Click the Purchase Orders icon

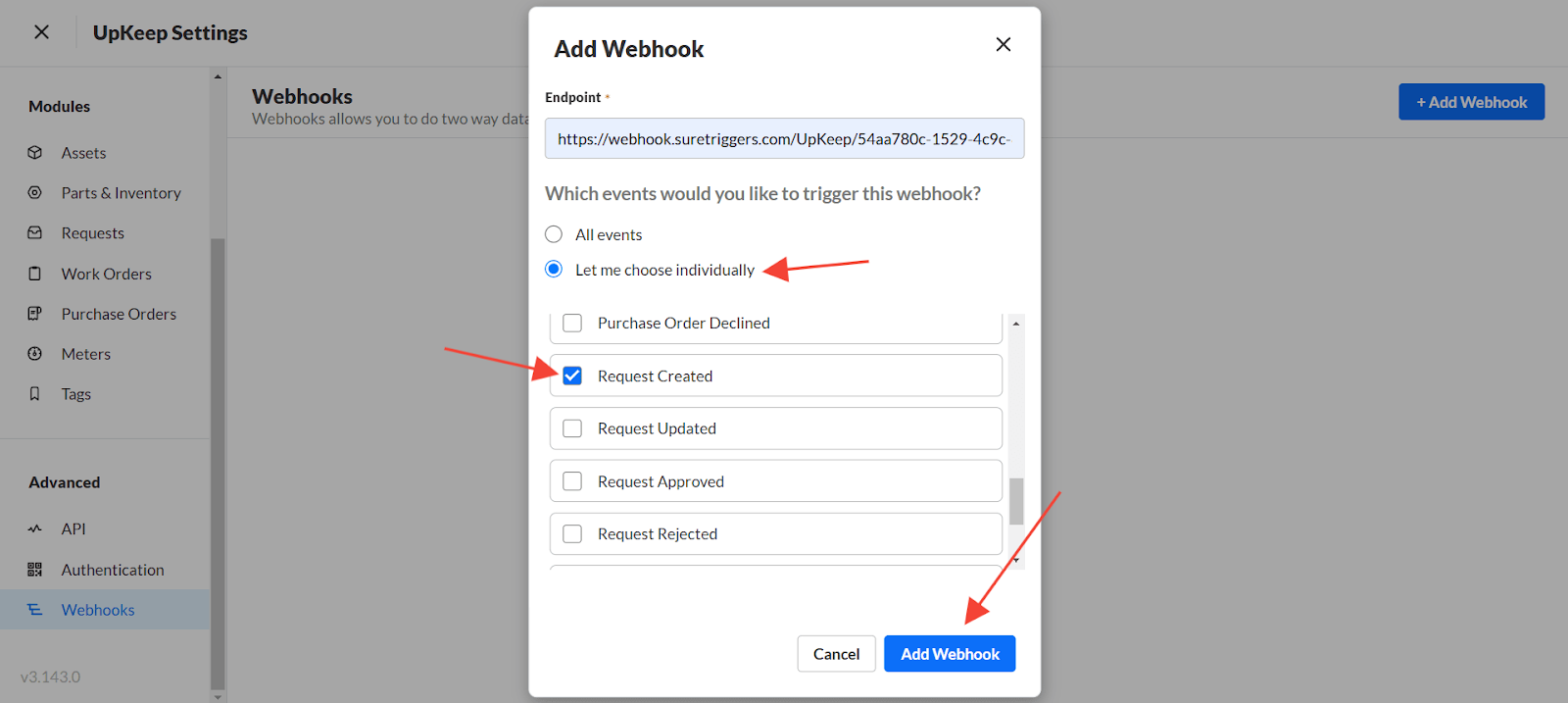tap(35, 314)
